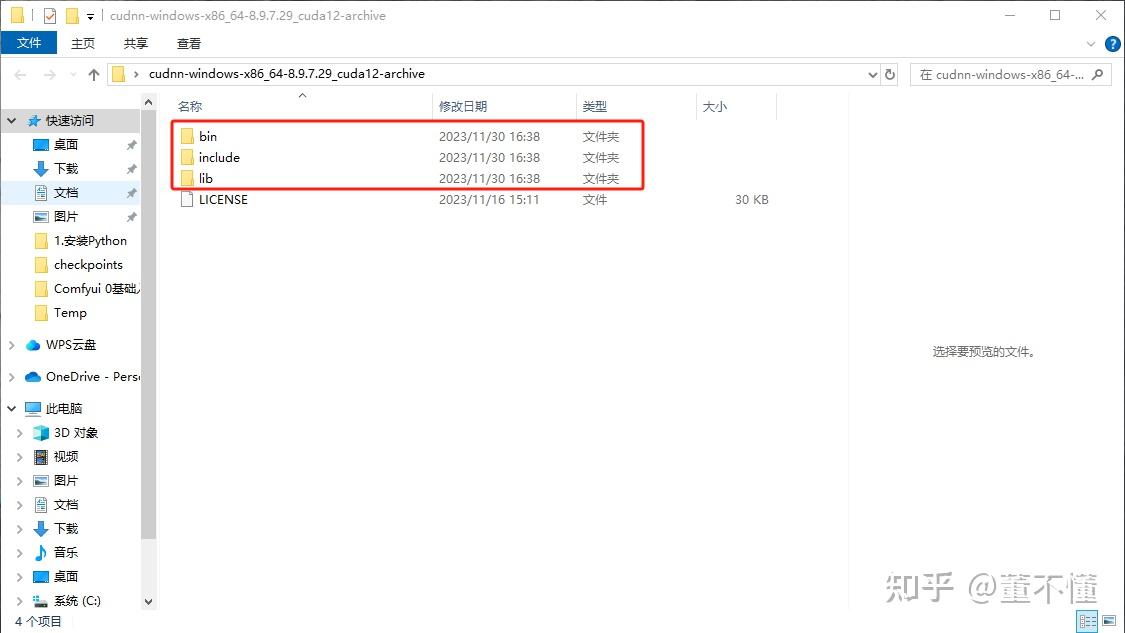Select the WPS云盘 cloud icon
Image resolution: width=1125 pixels, height=633 pixels.
[33, 345]
